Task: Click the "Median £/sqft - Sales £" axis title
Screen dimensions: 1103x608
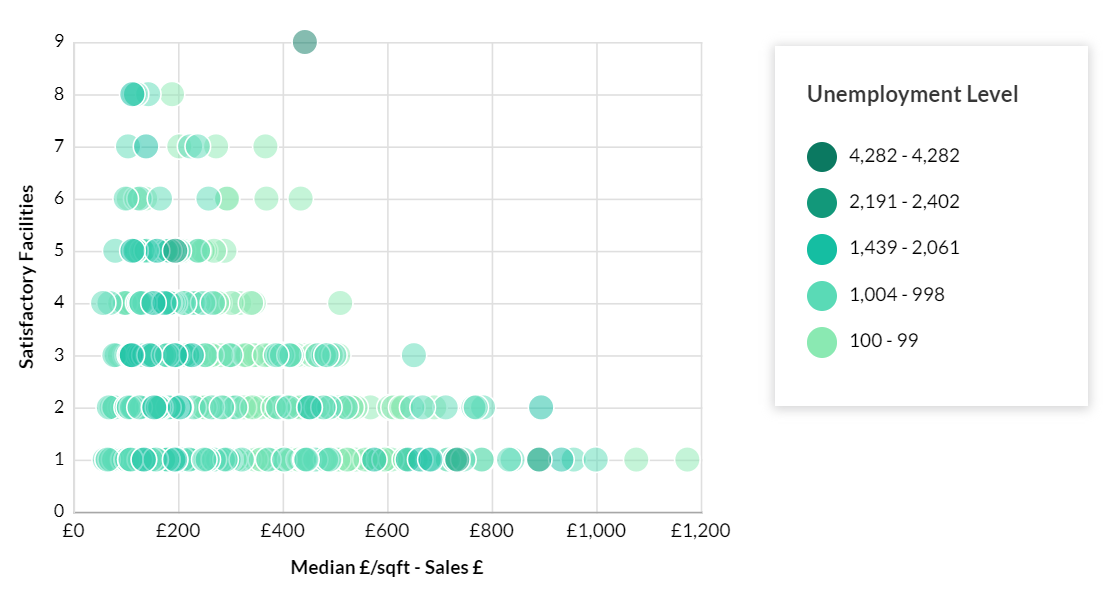Action: (387, 568)
